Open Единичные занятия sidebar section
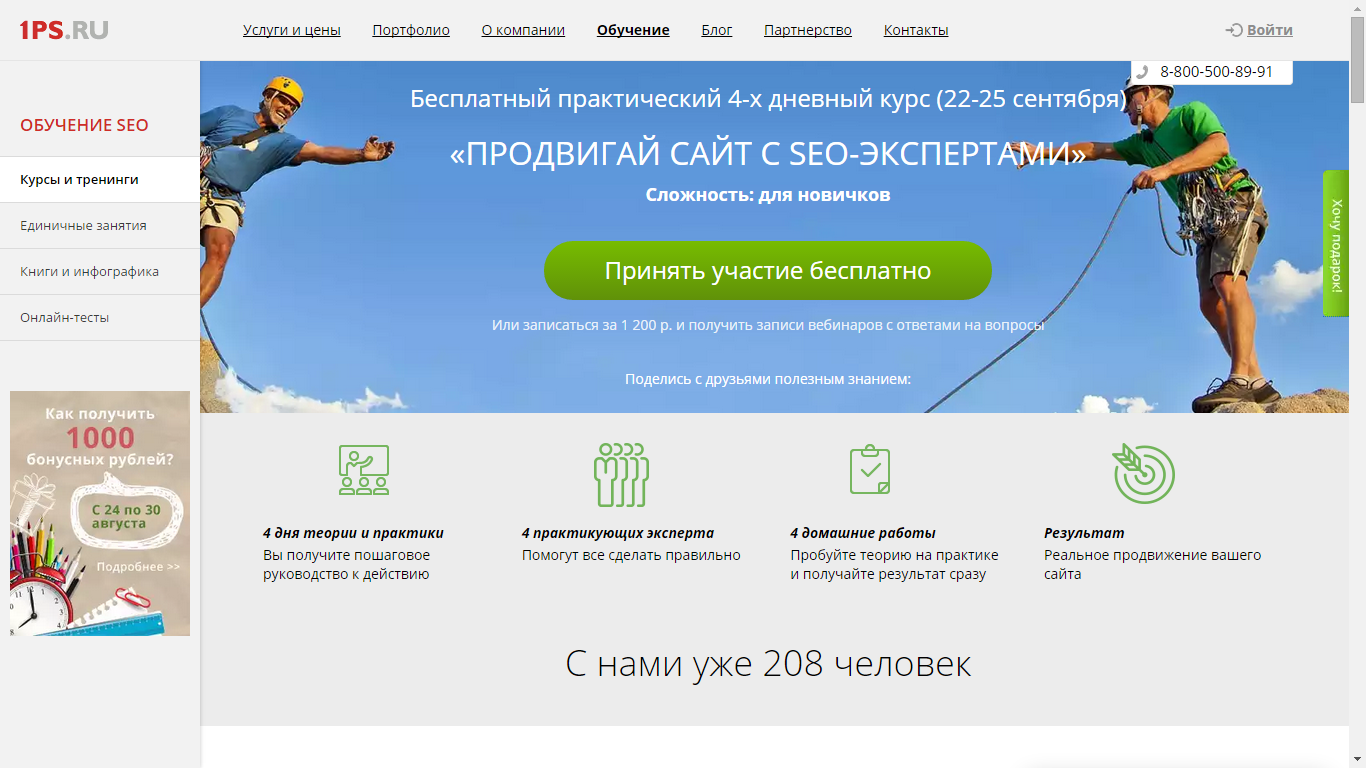The width and height of the screenshot is (1366, 768). (100, 226)
